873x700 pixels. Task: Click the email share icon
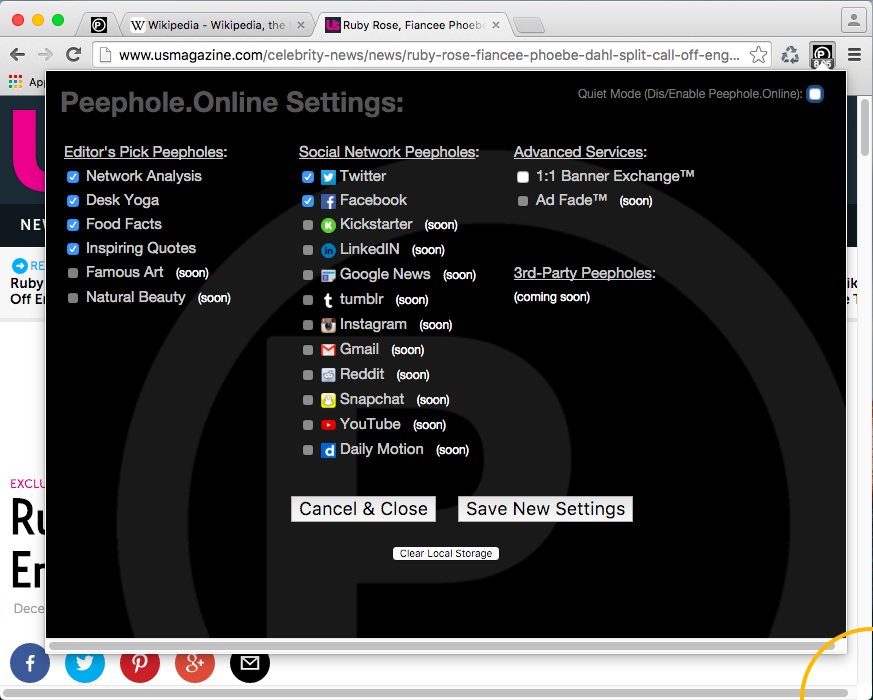[x=250, y=663]
